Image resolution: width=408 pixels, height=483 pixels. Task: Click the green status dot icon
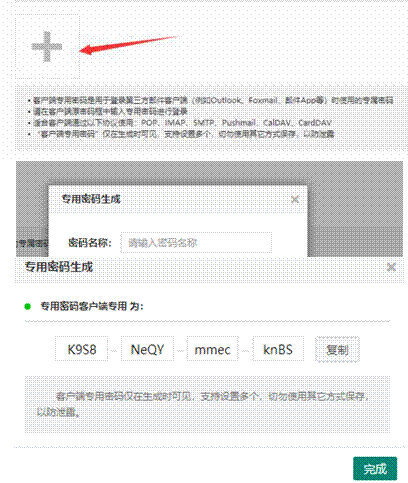28,306
